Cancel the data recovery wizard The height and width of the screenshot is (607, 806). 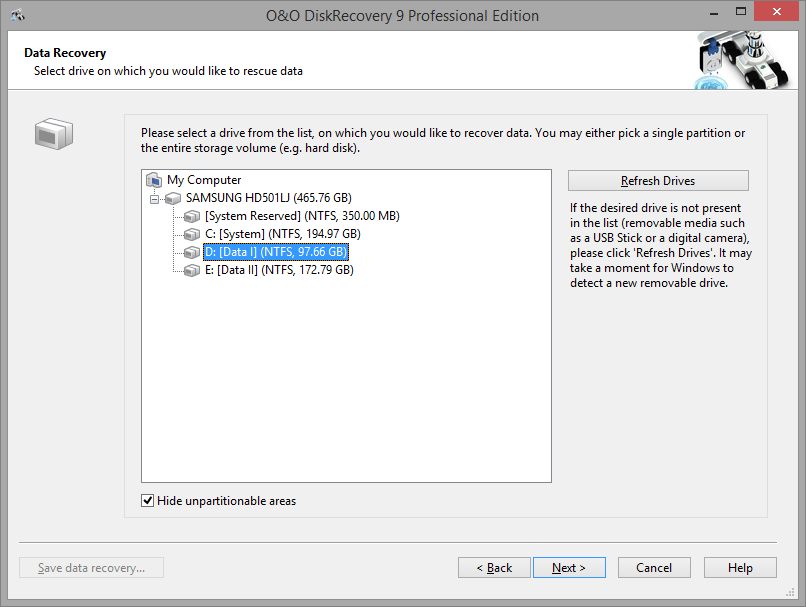654,568
